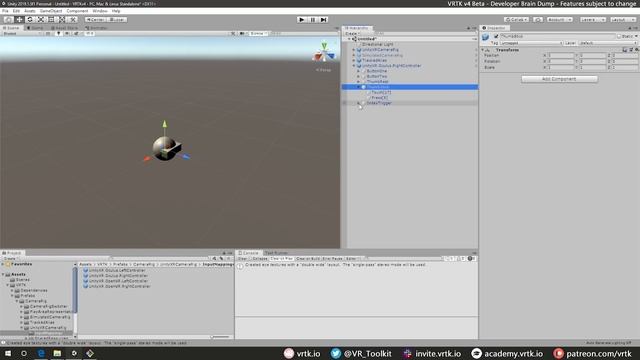
Task: Toggle the Local/Global handle button
Action: tap(117, 20)
